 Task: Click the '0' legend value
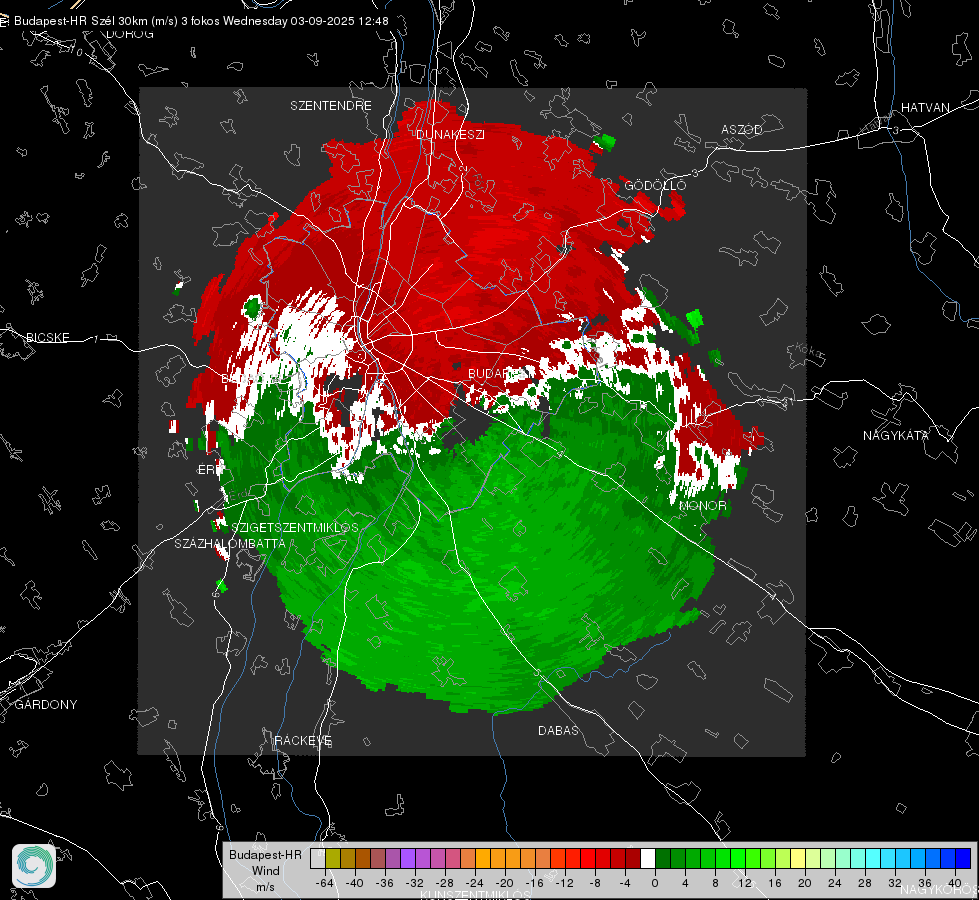[x=655, y=883]
